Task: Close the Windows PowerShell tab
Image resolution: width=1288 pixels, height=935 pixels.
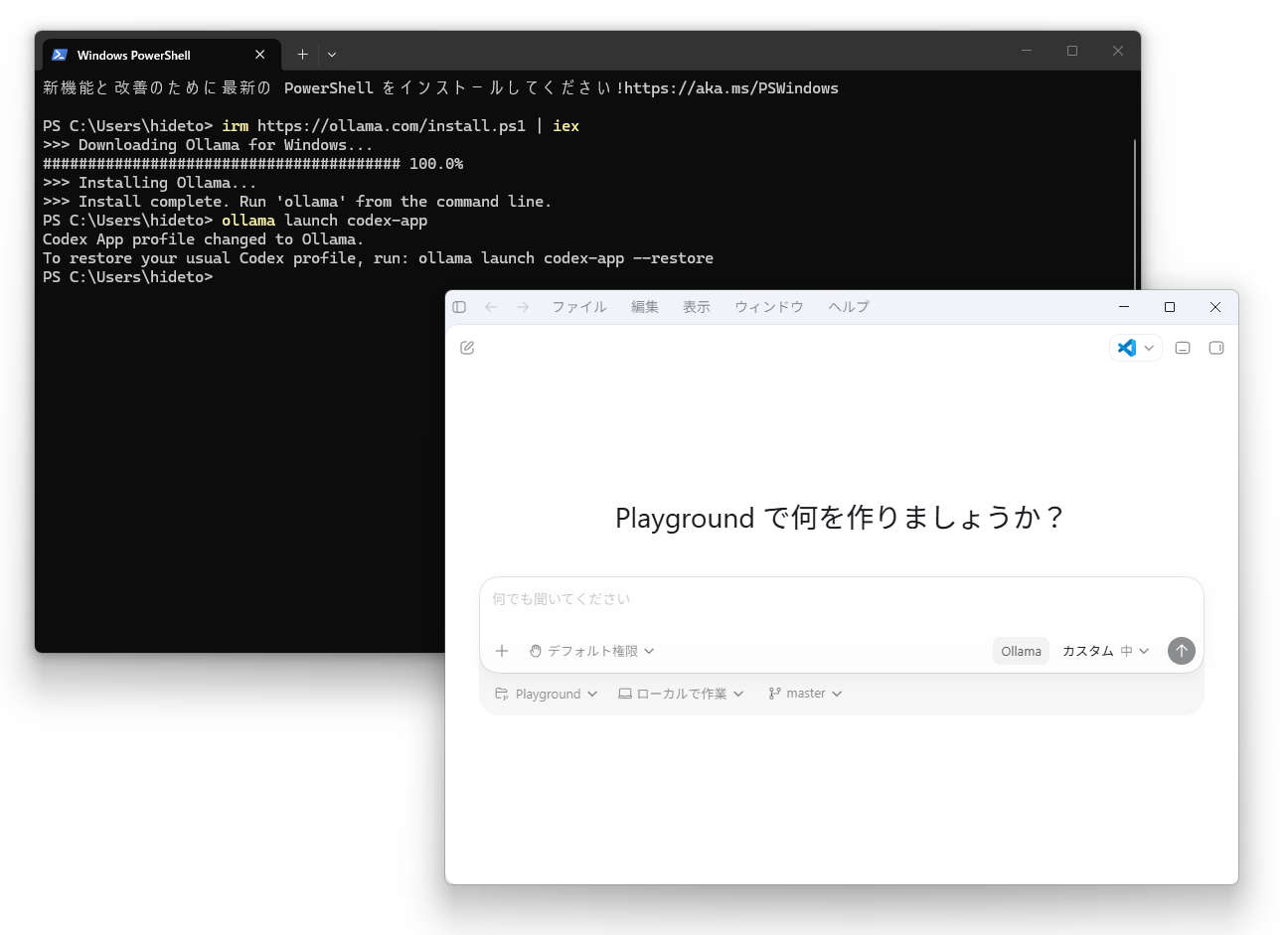Action: pyautogui.click(x=260, y=55)
